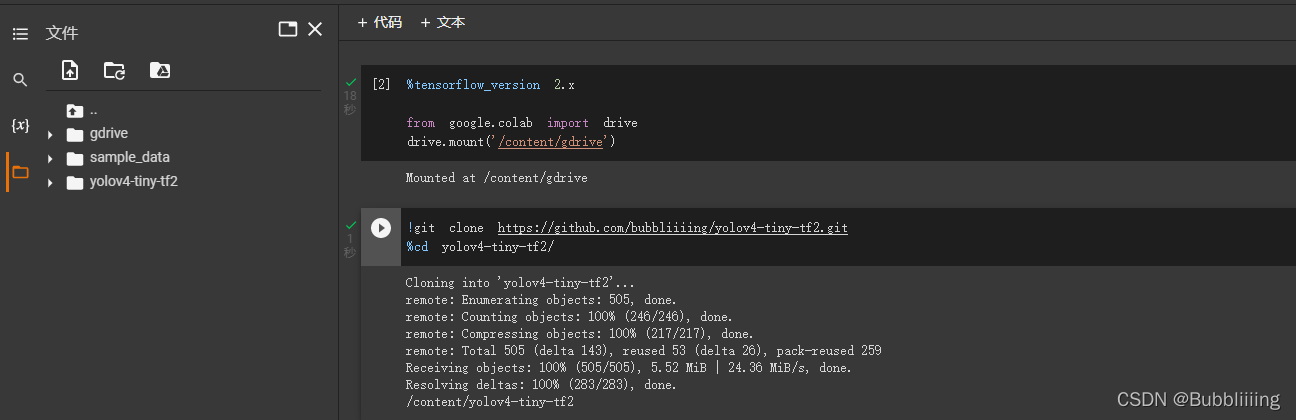
Task: Open the find and replace search icon
Action: click(x=20, y=80)
